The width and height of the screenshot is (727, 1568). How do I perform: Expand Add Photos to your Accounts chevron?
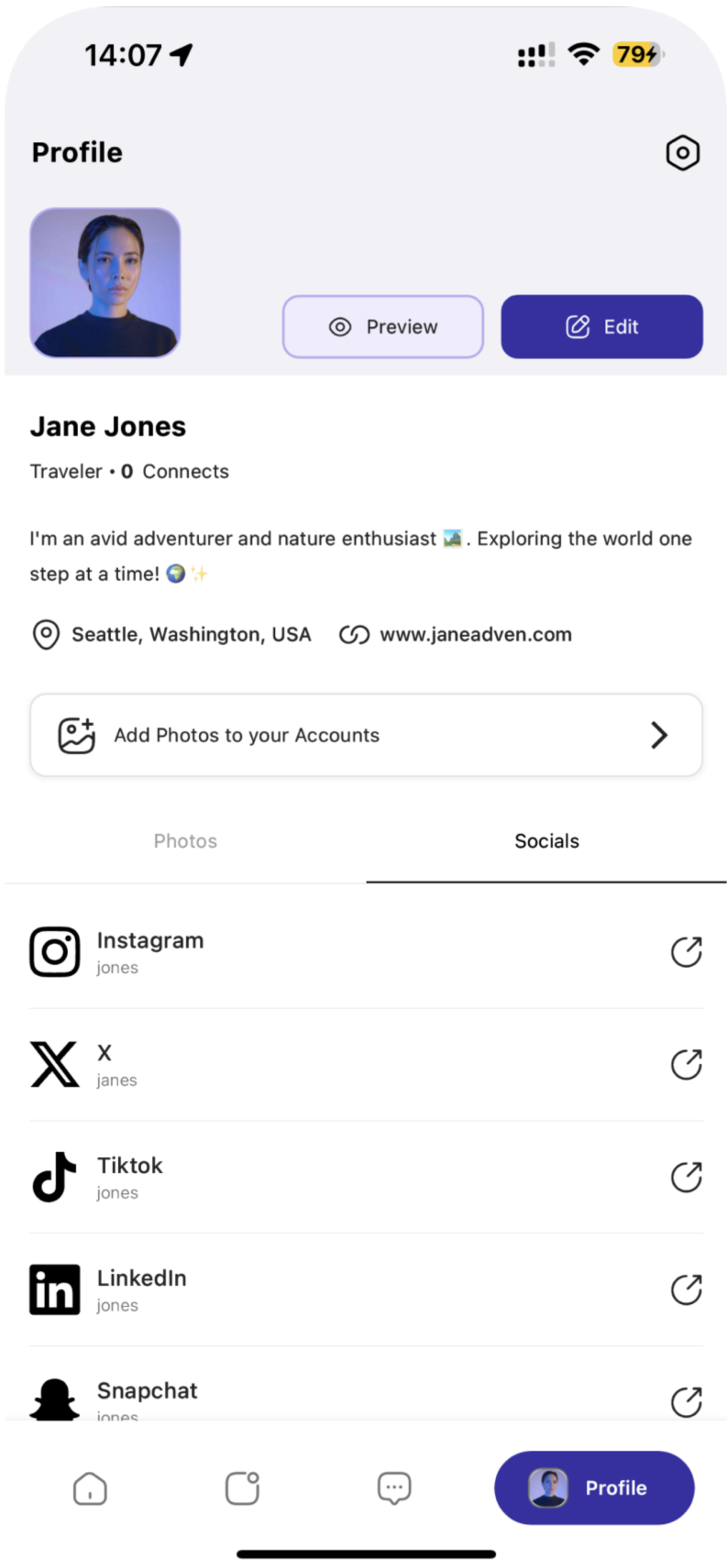[x=659, y=735]
